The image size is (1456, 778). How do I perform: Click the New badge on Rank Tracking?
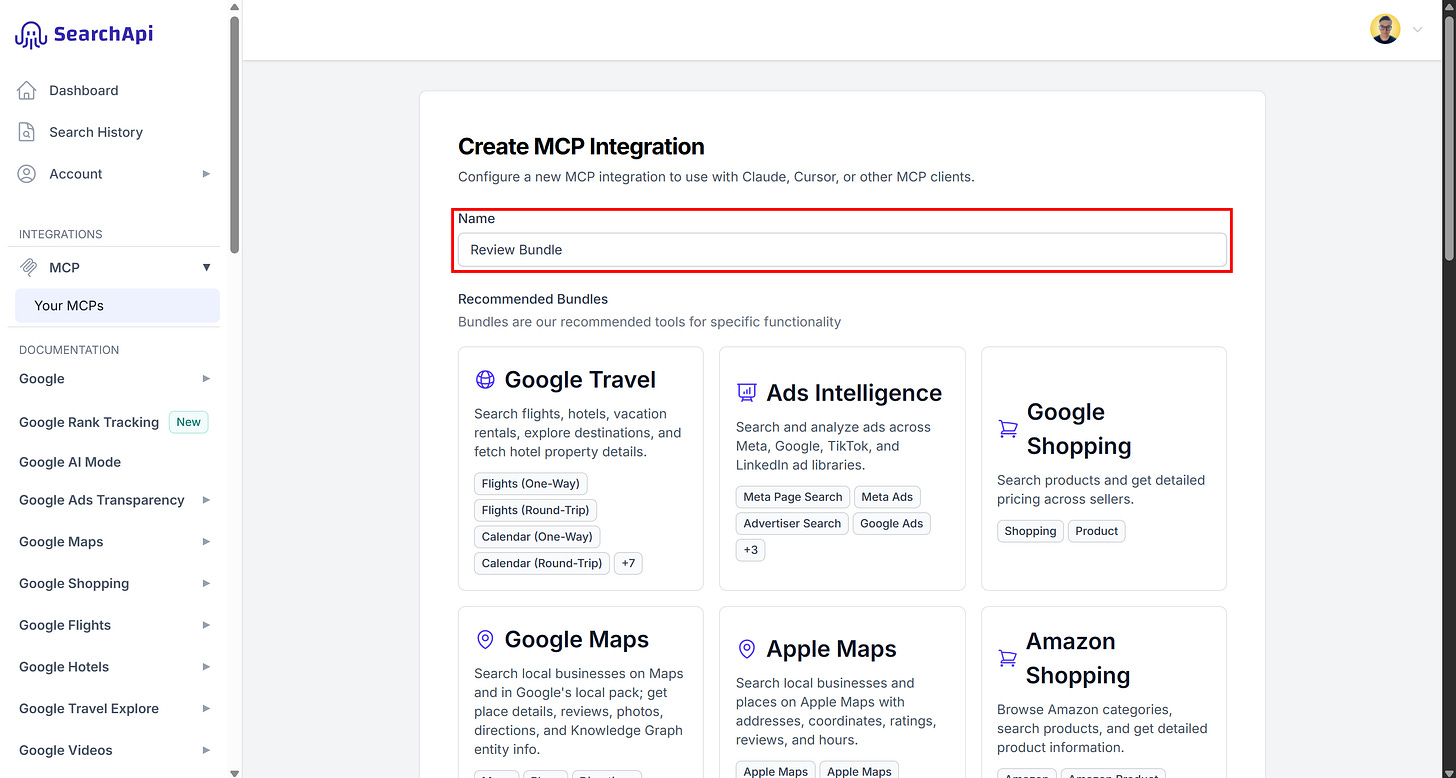click(x=189, y=422)
